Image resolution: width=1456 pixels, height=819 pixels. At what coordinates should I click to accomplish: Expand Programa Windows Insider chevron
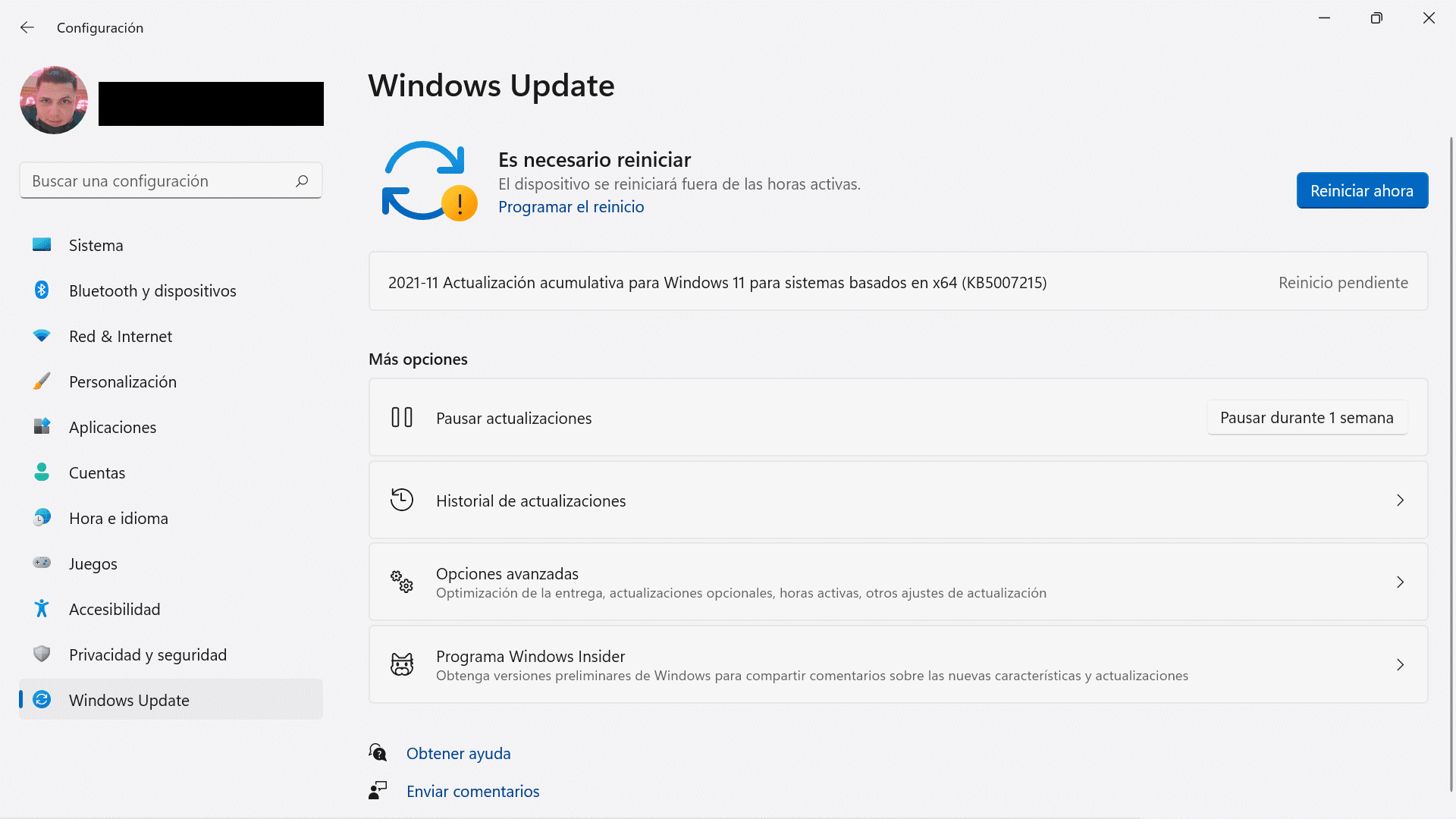[1400, 664]
